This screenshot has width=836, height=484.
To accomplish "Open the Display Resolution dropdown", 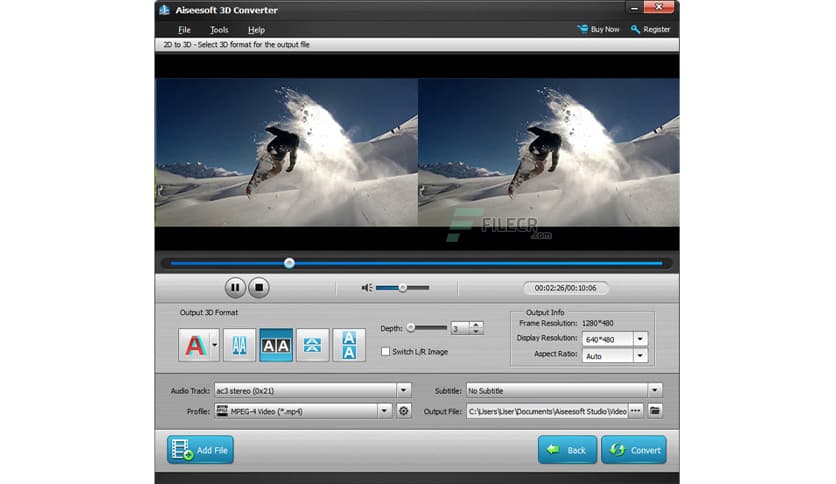I will 640,339.
